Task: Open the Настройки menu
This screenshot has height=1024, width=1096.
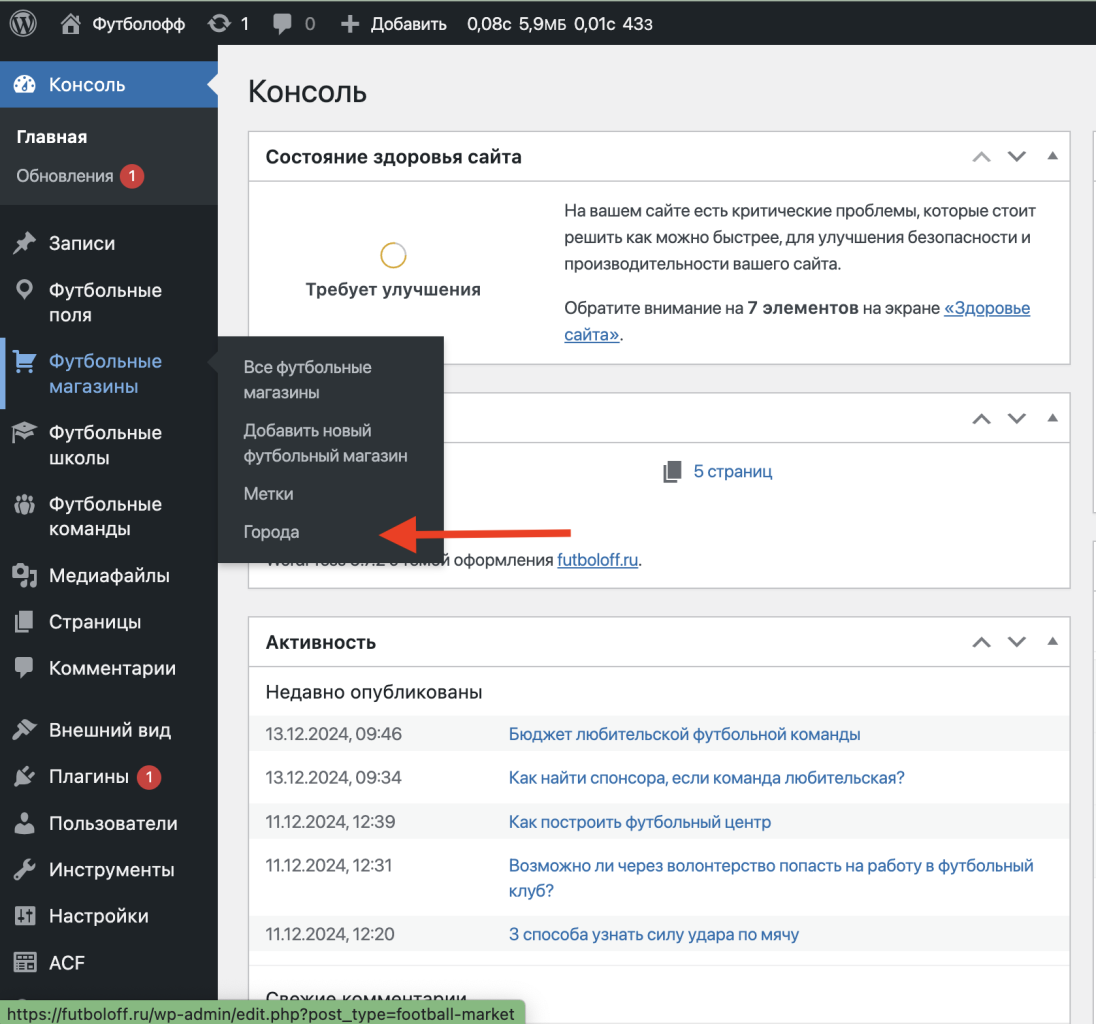Action: click(99, 916)
